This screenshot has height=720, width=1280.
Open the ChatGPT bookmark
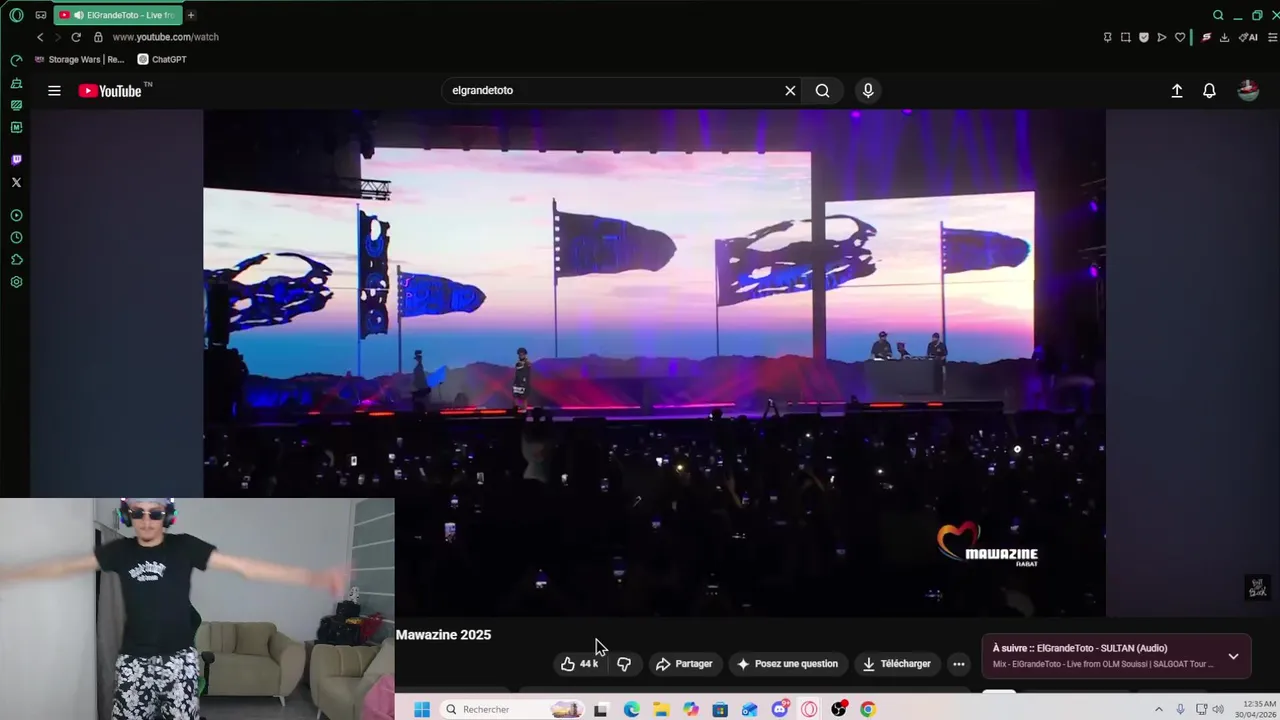(162, 59)
